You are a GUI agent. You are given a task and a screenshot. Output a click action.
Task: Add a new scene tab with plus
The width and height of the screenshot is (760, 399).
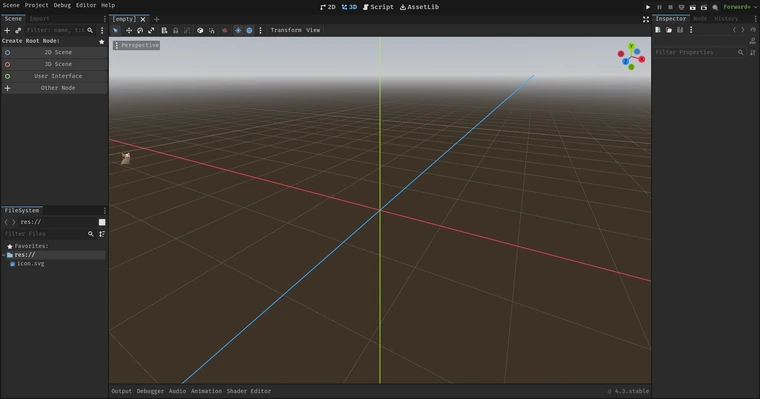click(x=157, y=19)
